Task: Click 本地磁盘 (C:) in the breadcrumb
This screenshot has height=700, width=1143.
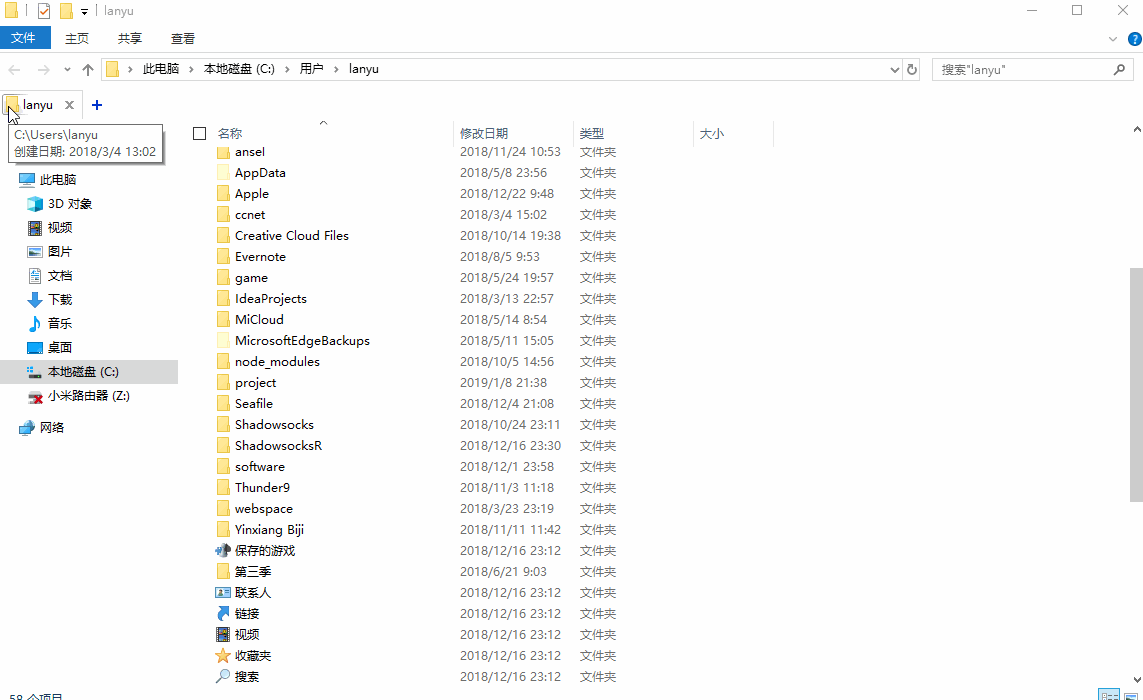Action: click(x=239, y=69)
